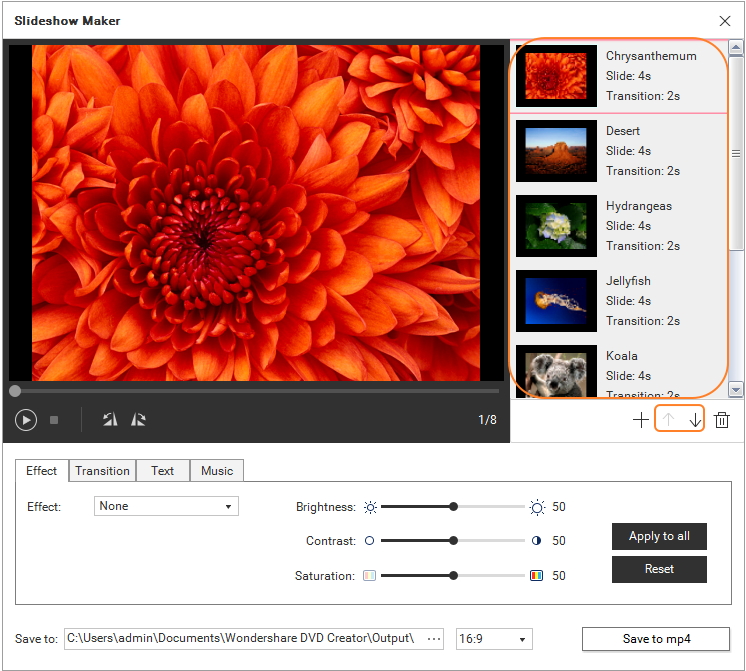Select the Jellyfish slide thumbnail
The width and height of the screenshot is (746, 671).
pos(556,301)
